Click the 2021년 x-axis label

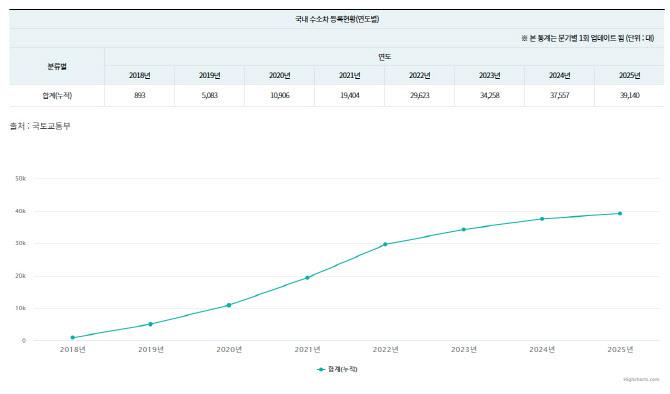click(x=307, y=350)
